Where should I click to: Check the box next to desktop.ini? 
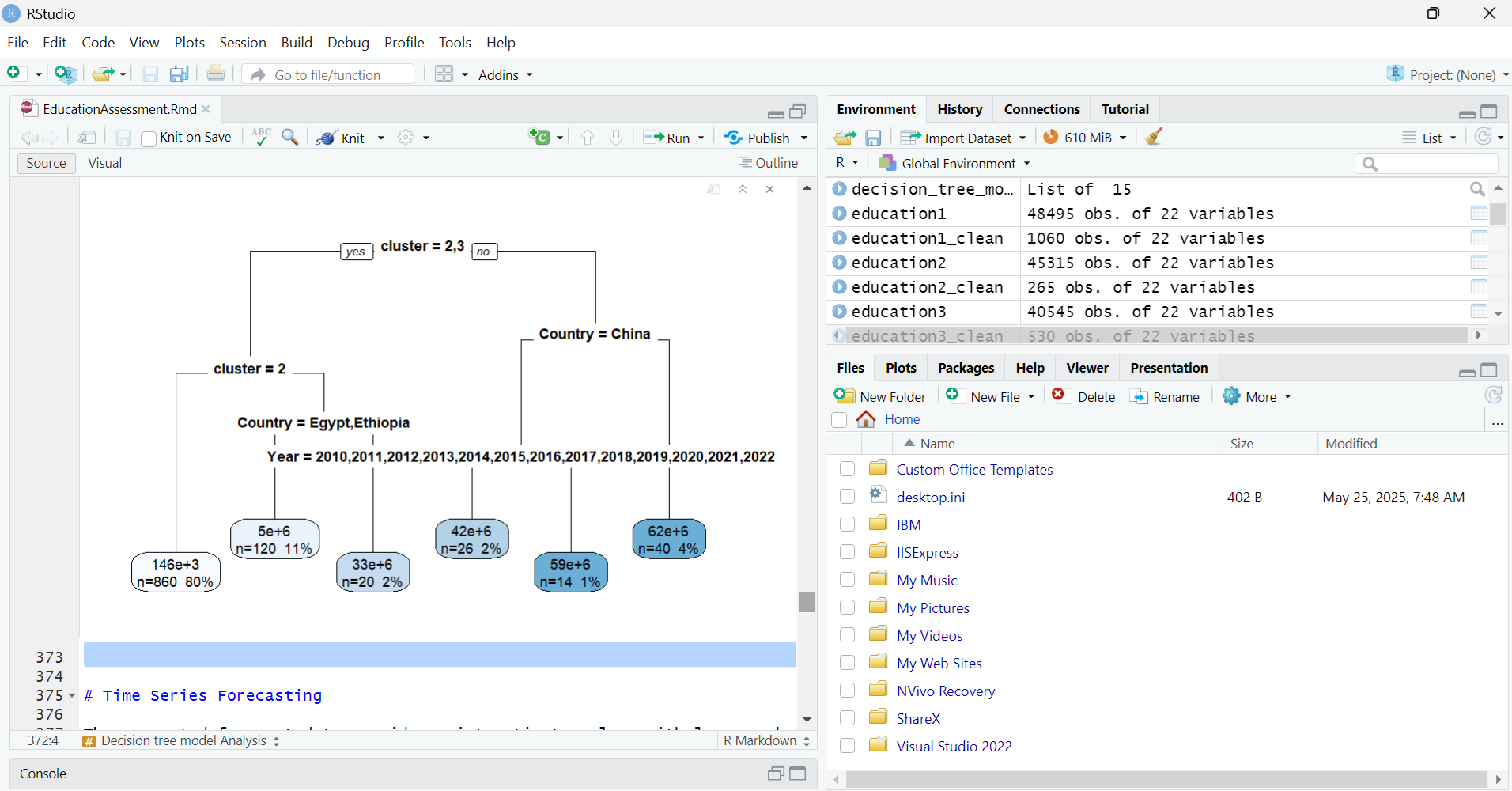point(847,497)
